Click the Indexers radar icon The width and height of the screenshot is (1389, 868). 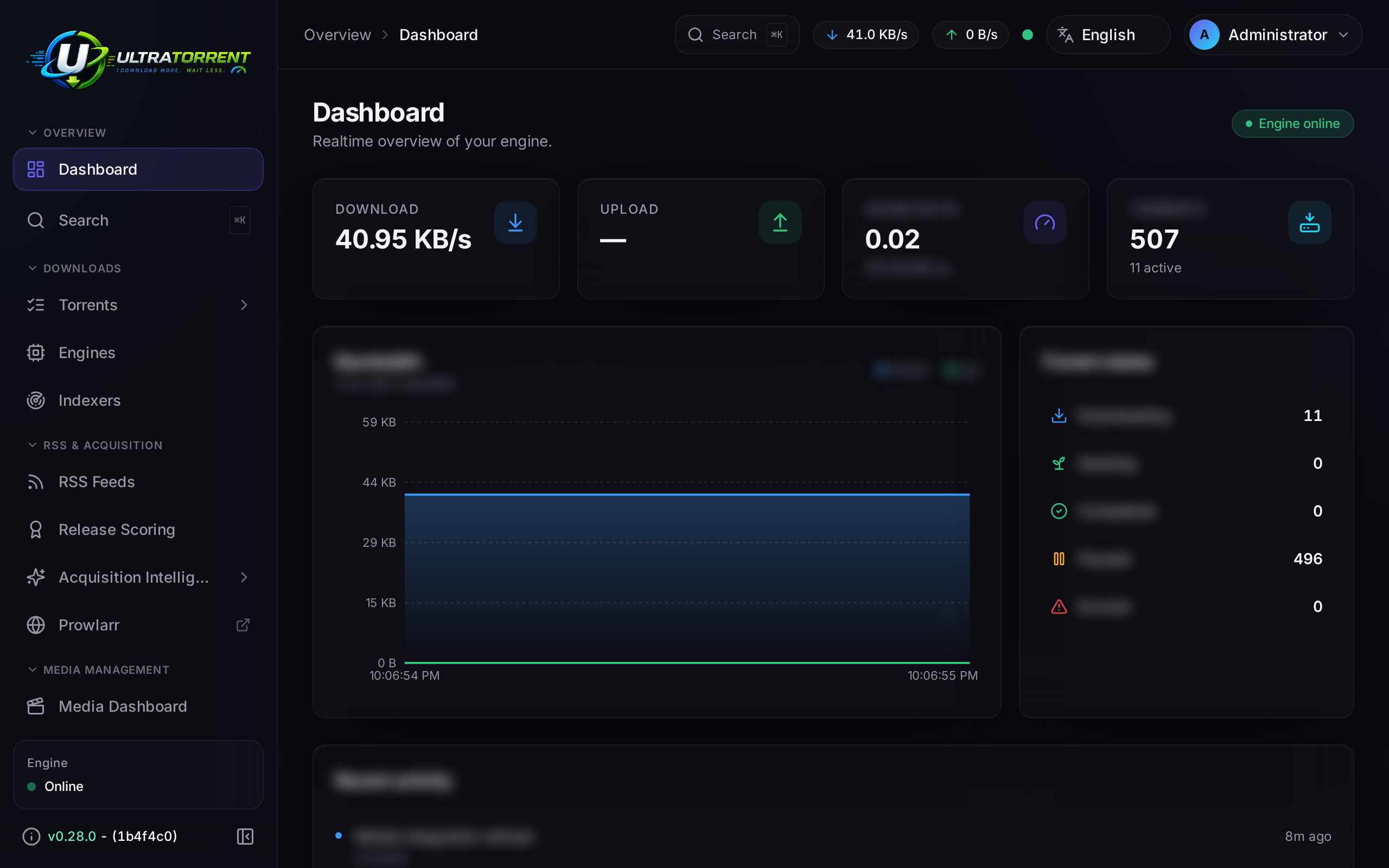coord(36,400)
